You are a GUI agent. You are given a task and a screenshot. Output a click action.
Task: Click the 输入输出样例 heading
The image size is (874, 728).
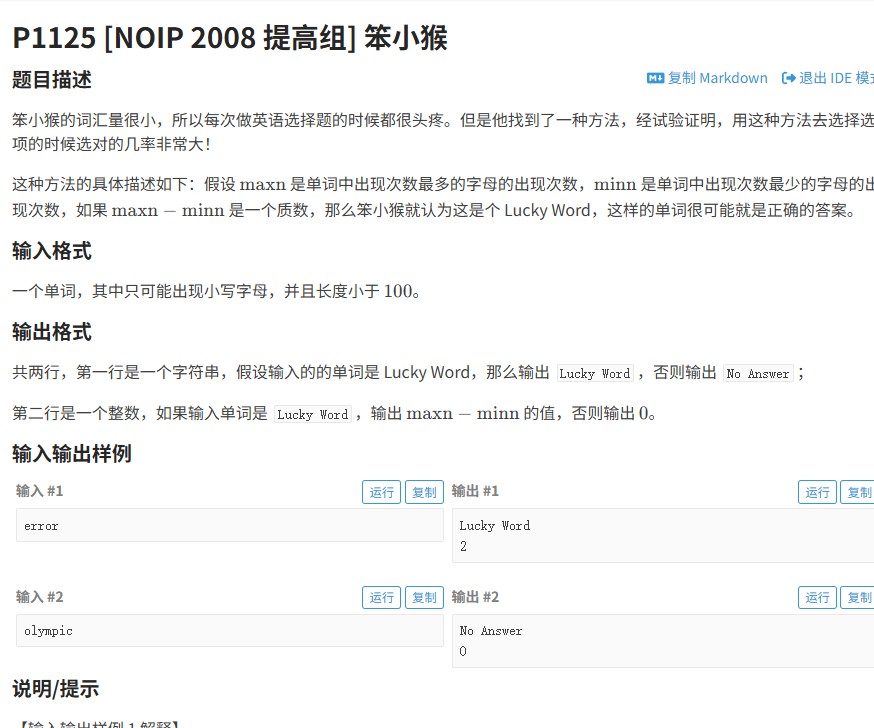(x=72, y=454)
